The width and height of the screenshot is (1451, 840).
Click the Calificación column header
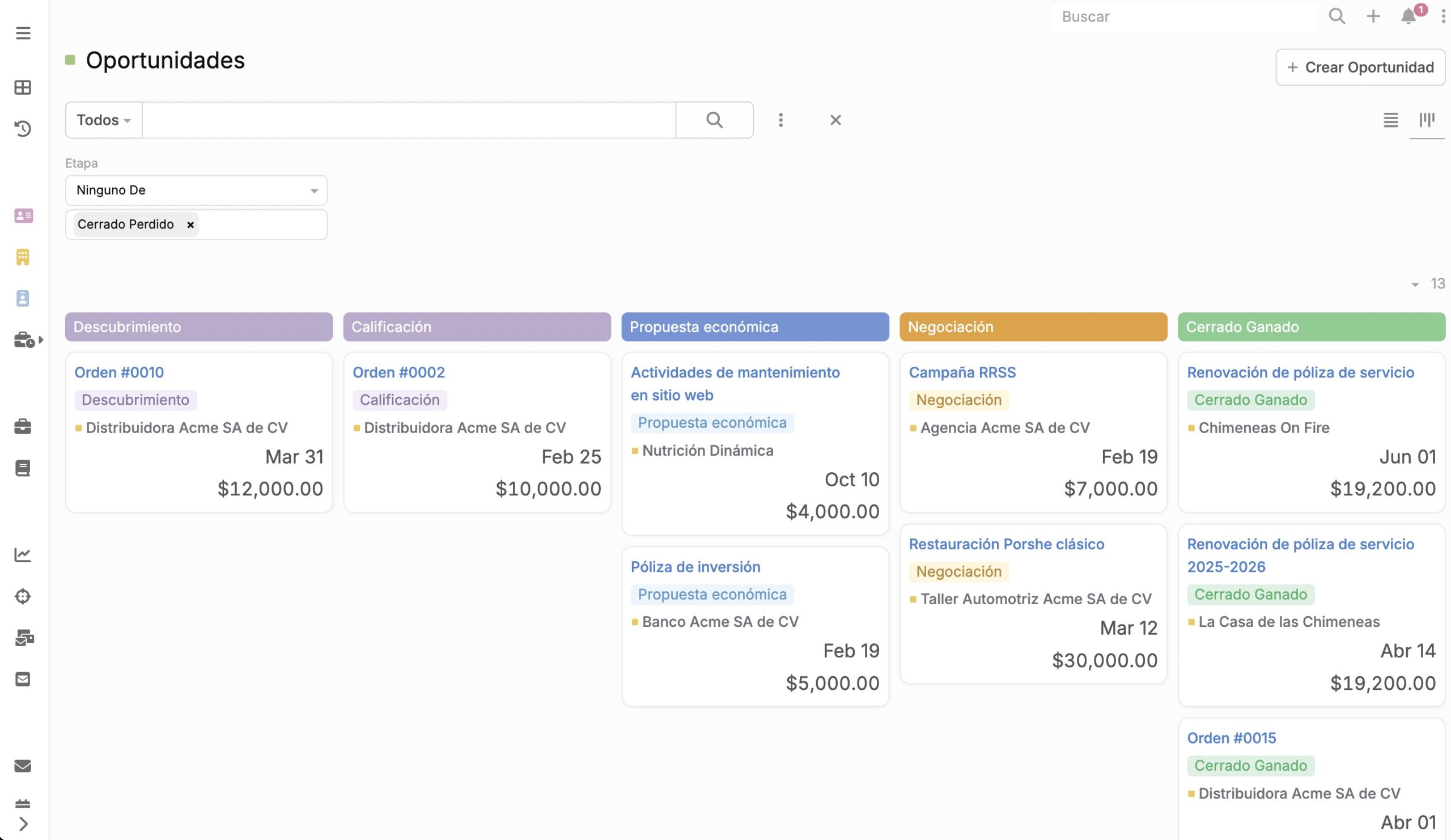tap(477, 327)
